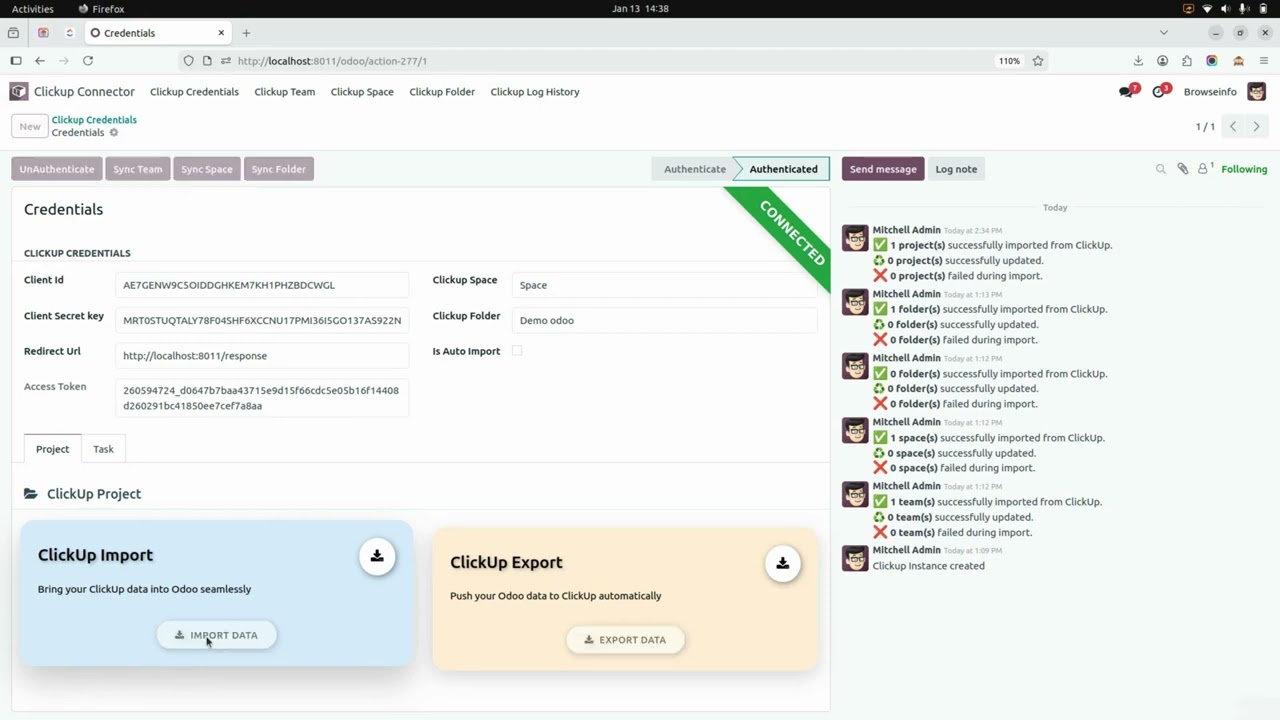Image resolution: width=1280 pixels, height=720 pixels.
Task: Open the user avatar menu
Action: pyautogui.click(x=1256, y=92)
